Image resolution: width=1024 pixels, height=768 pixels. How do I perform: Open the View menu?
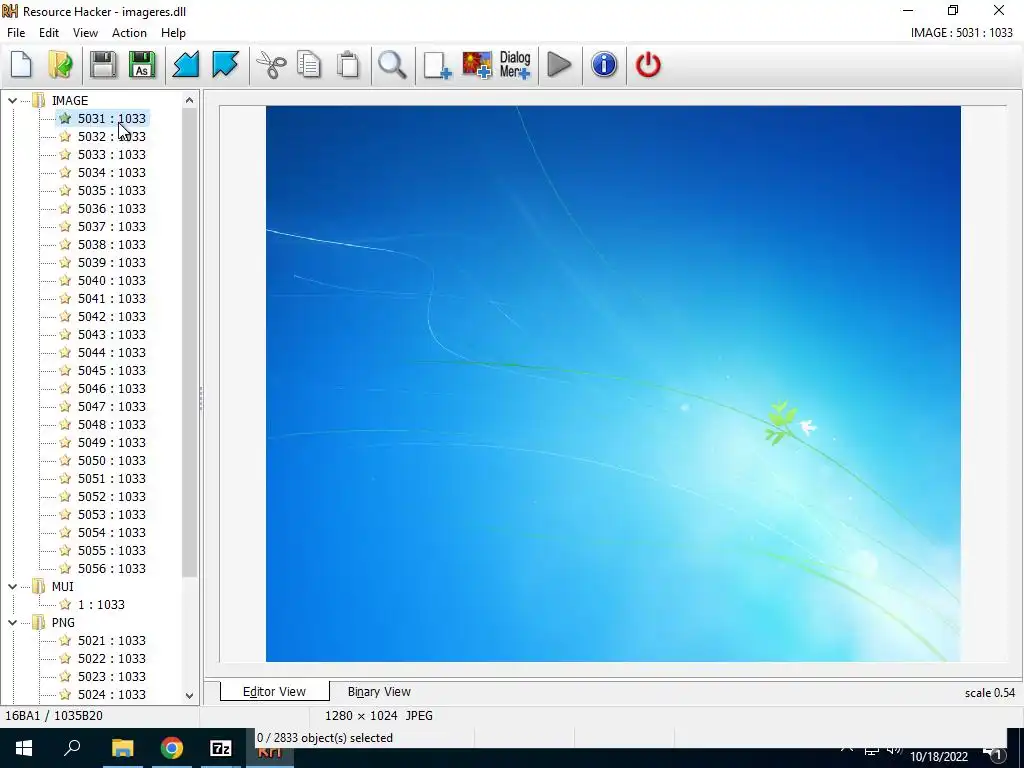point(86,33)
